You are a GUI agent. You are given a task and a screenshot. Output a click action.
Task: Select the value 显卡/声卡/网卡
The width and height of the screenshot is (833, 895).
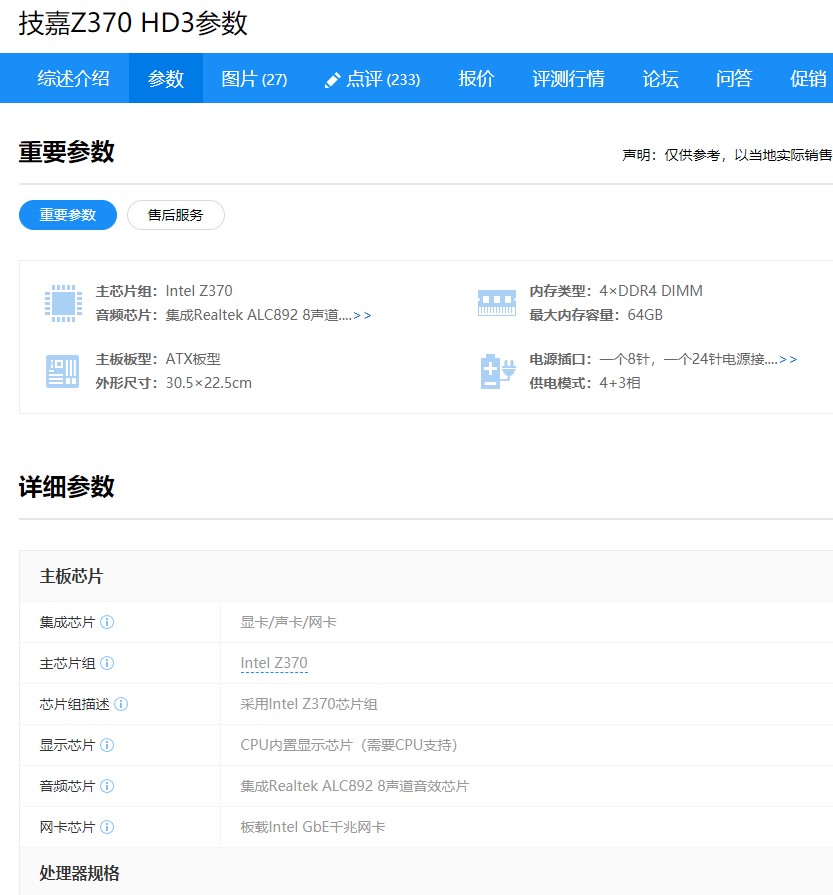coord(288,622)
